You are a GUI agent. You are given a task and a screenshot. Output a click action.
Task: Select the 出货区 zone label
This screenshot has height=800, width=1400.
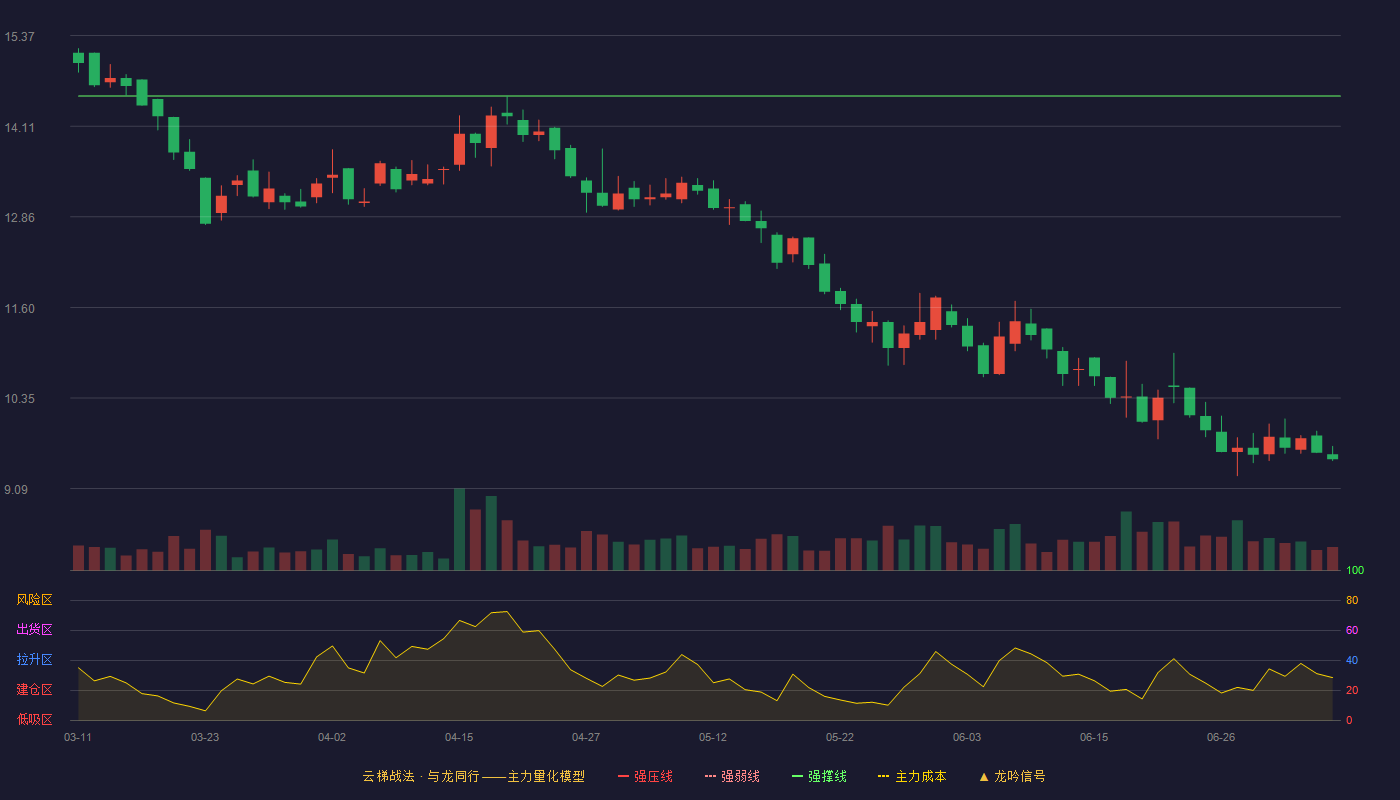tap(34, 630)
